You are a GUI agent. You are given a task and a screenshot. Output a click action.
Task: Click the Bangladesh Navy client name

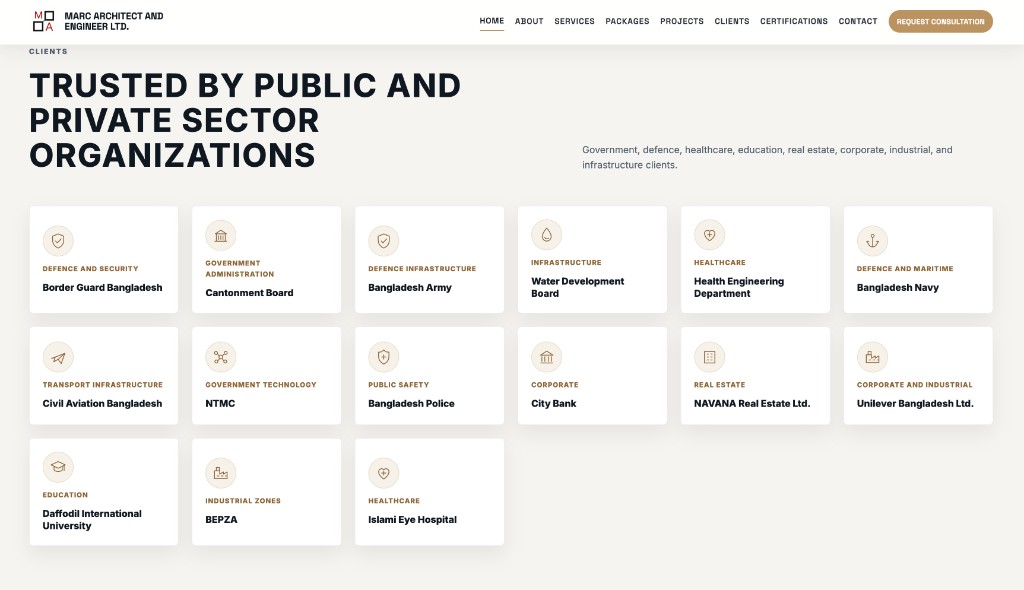click(x=897, y=287)
